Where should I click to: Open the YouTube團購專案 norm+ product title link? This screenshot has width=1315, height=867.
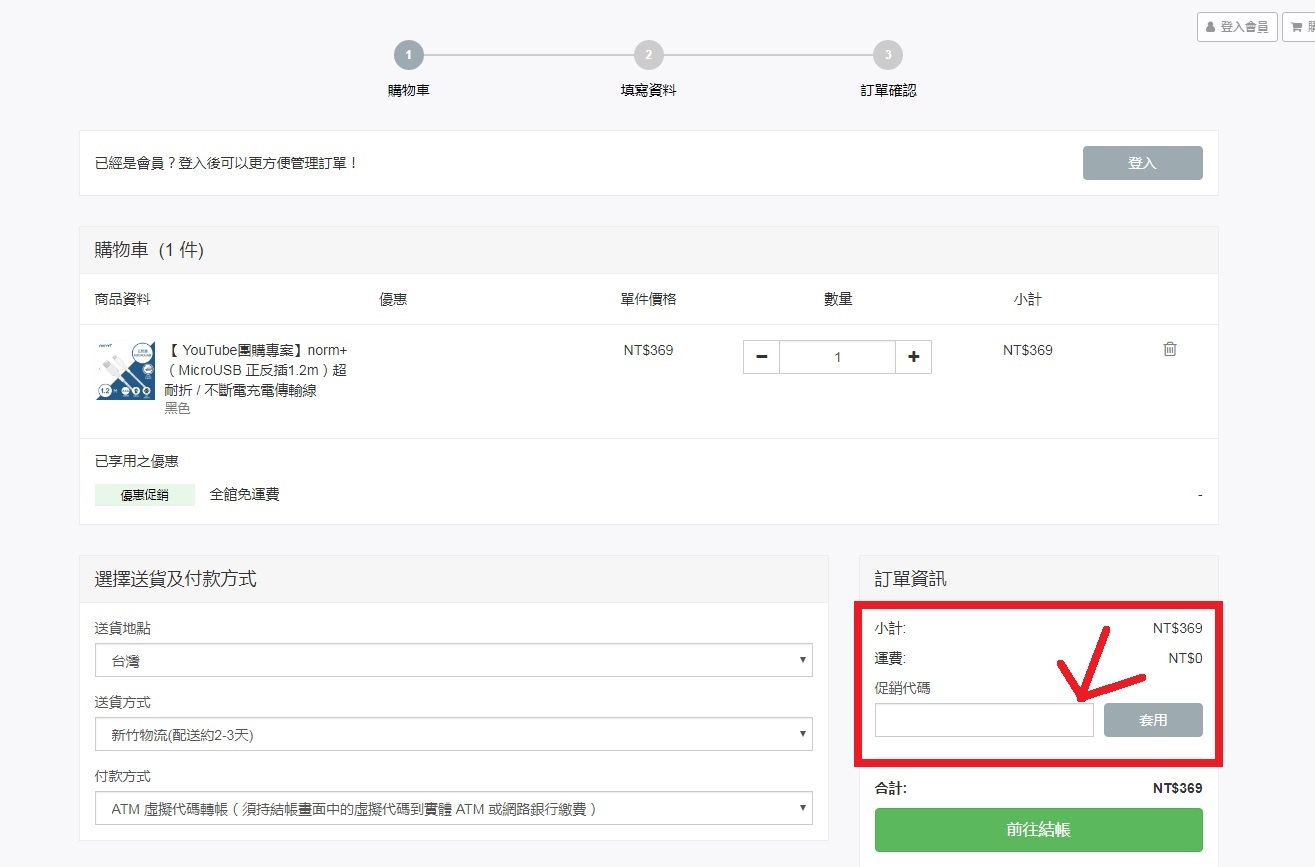256,370
